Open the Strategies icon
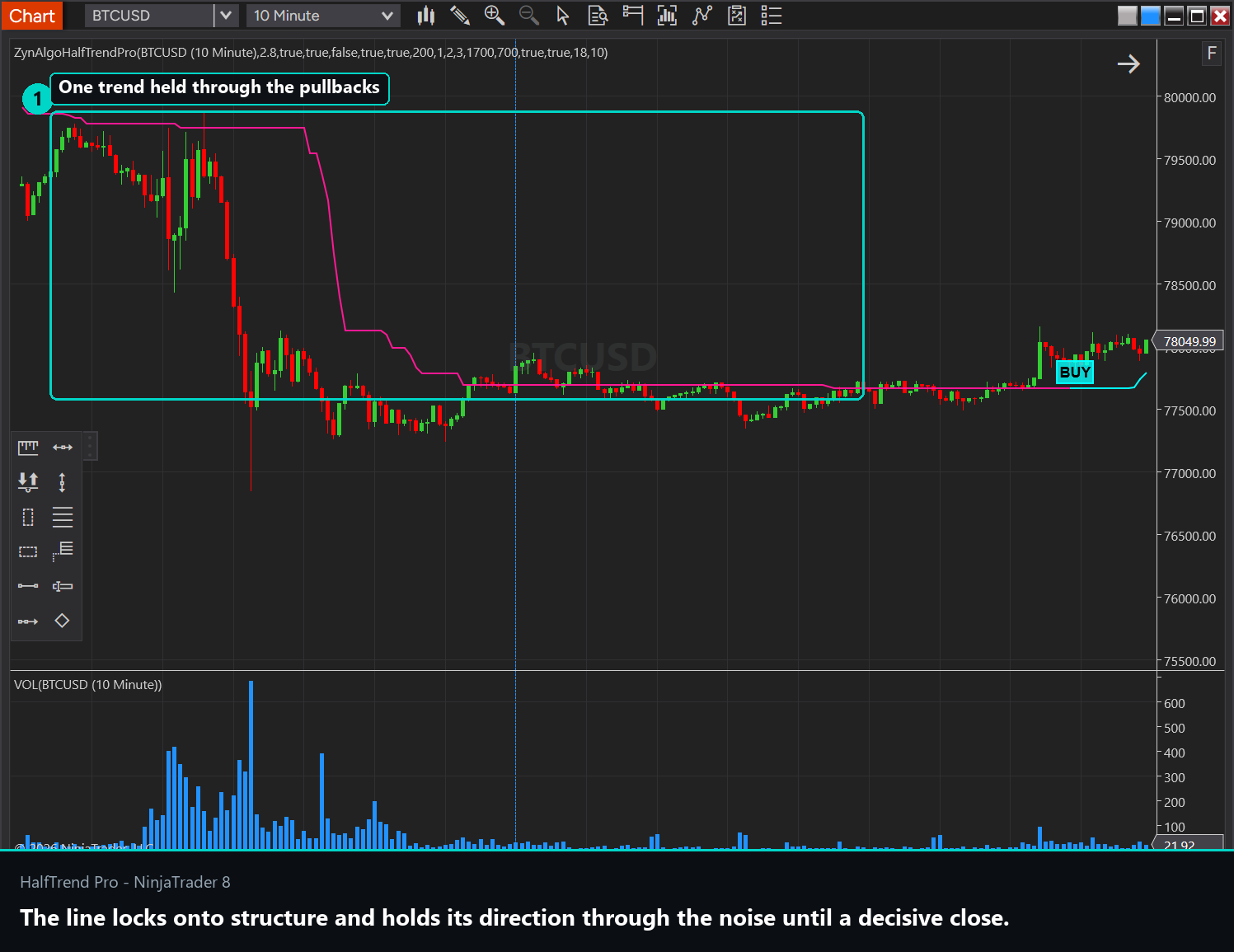Image resolution: width=1234 pixels, height=952 pixels. click(x=702, y=16)
